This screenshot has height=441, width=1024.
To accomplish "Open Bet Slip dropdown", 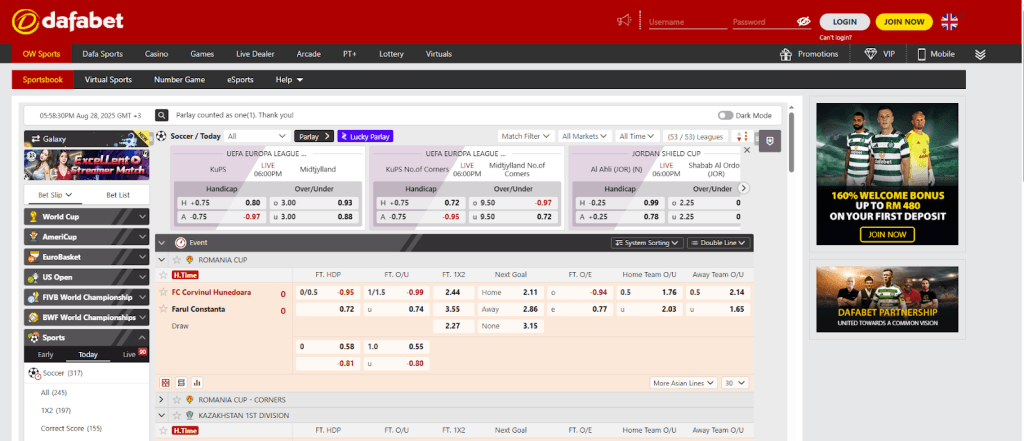I will pos(55,195).
